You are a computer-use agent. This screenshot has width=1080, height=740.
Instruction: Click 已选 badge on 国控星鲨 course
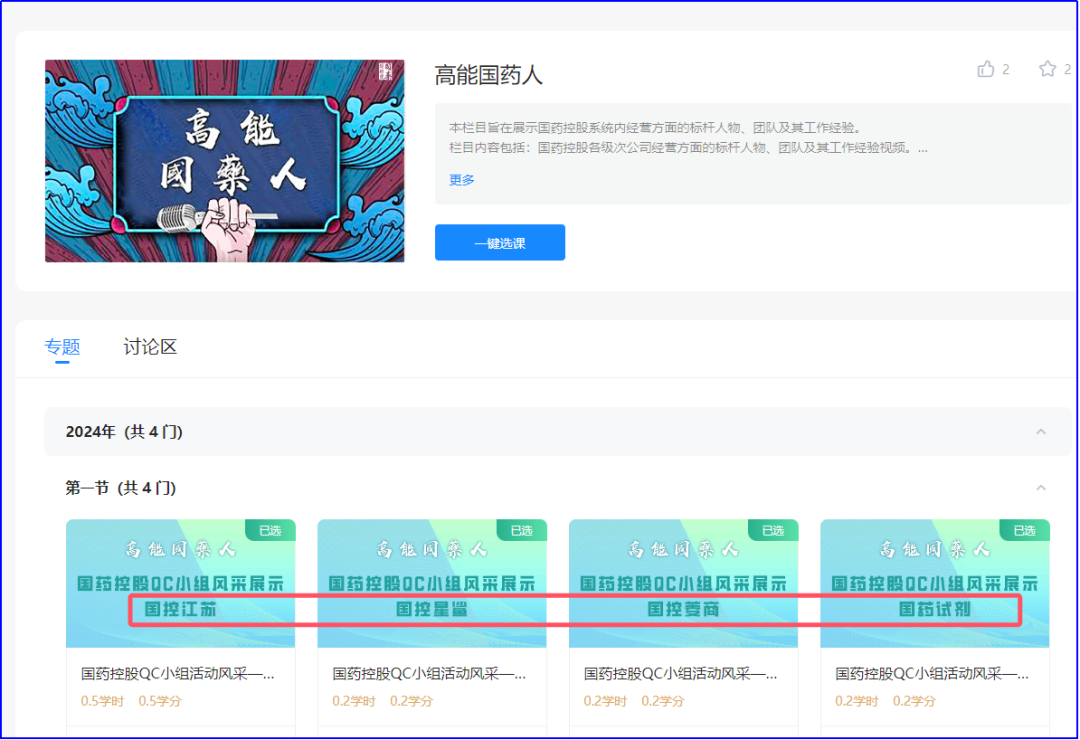(x=522, y=530)
